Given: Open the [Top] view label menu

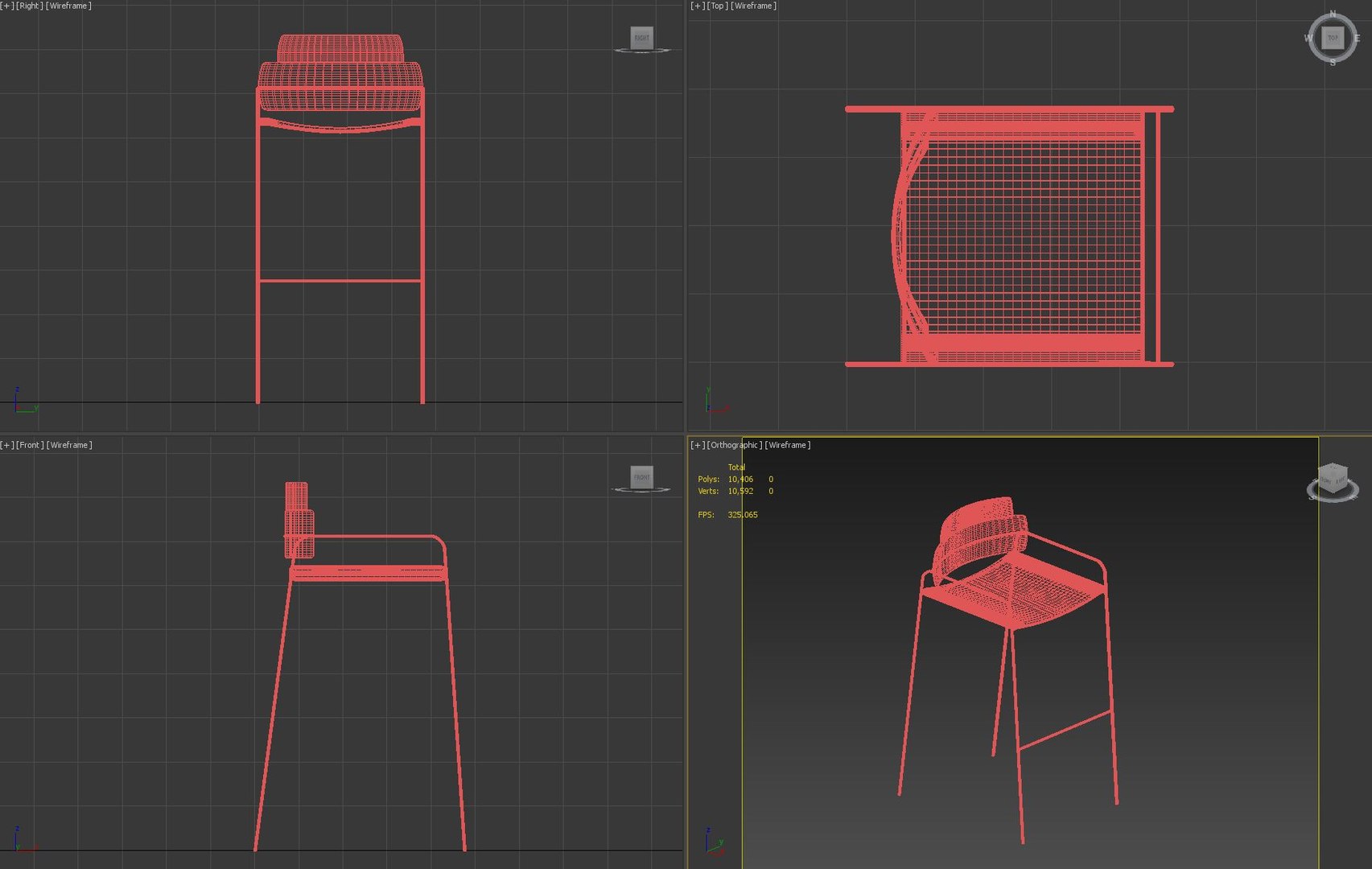Looking at the screenshot, I should pyautogui.click(x=718, y=6).
